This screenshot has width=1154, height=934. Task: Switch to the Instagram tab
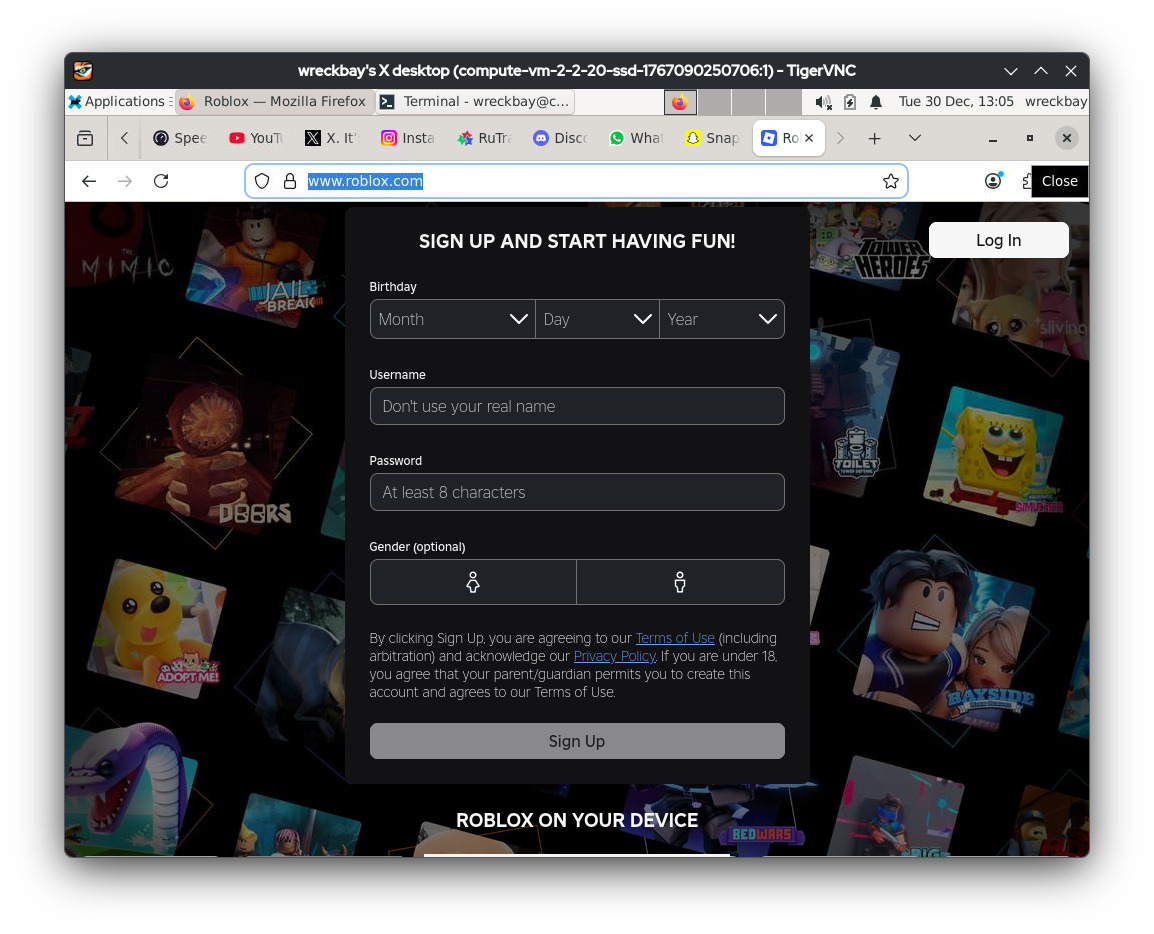point(408,138)
